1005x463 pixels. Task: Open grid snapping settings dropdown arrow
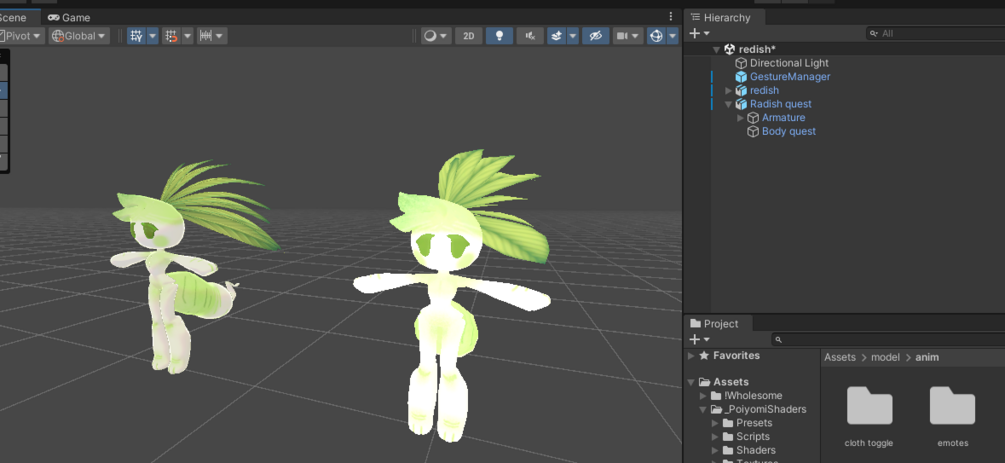(187, 36)
